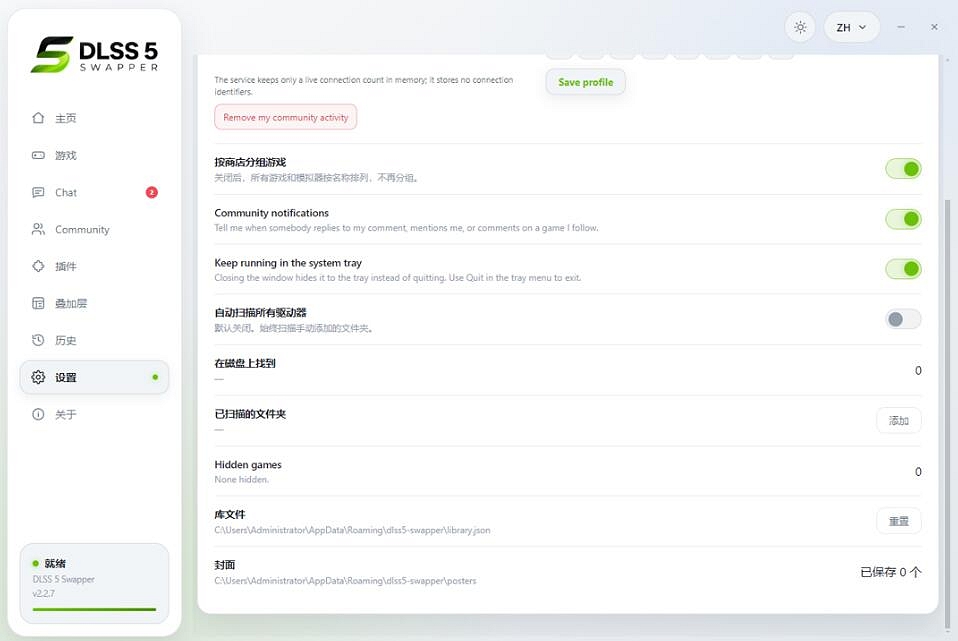Go to the 游戏 section
The image size is (958, 641).
94,155
